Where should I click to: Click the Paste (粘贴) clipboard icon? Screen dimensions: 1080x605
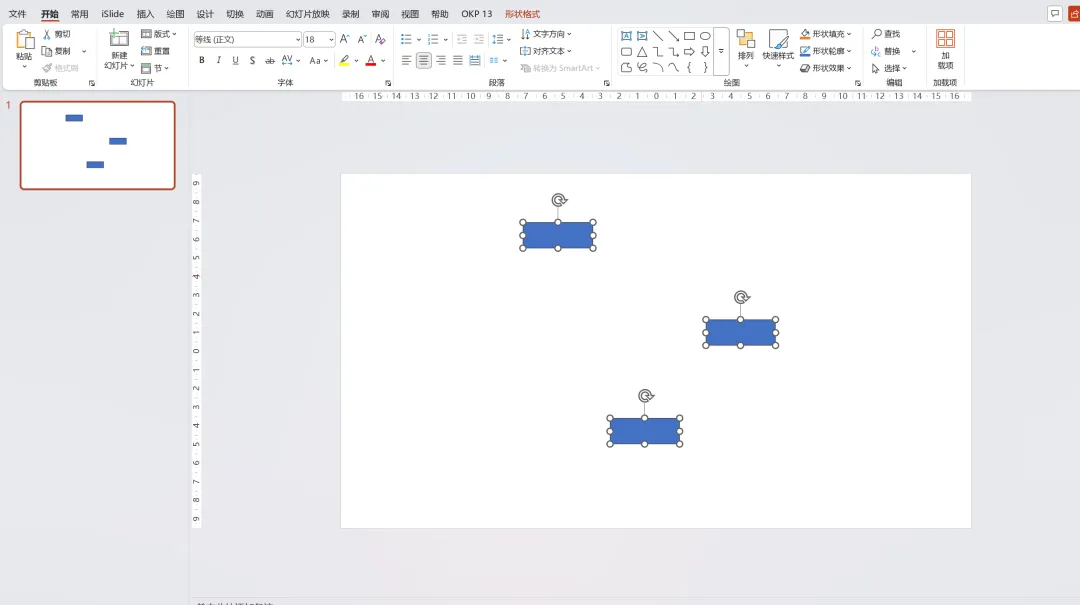point(24,40)
